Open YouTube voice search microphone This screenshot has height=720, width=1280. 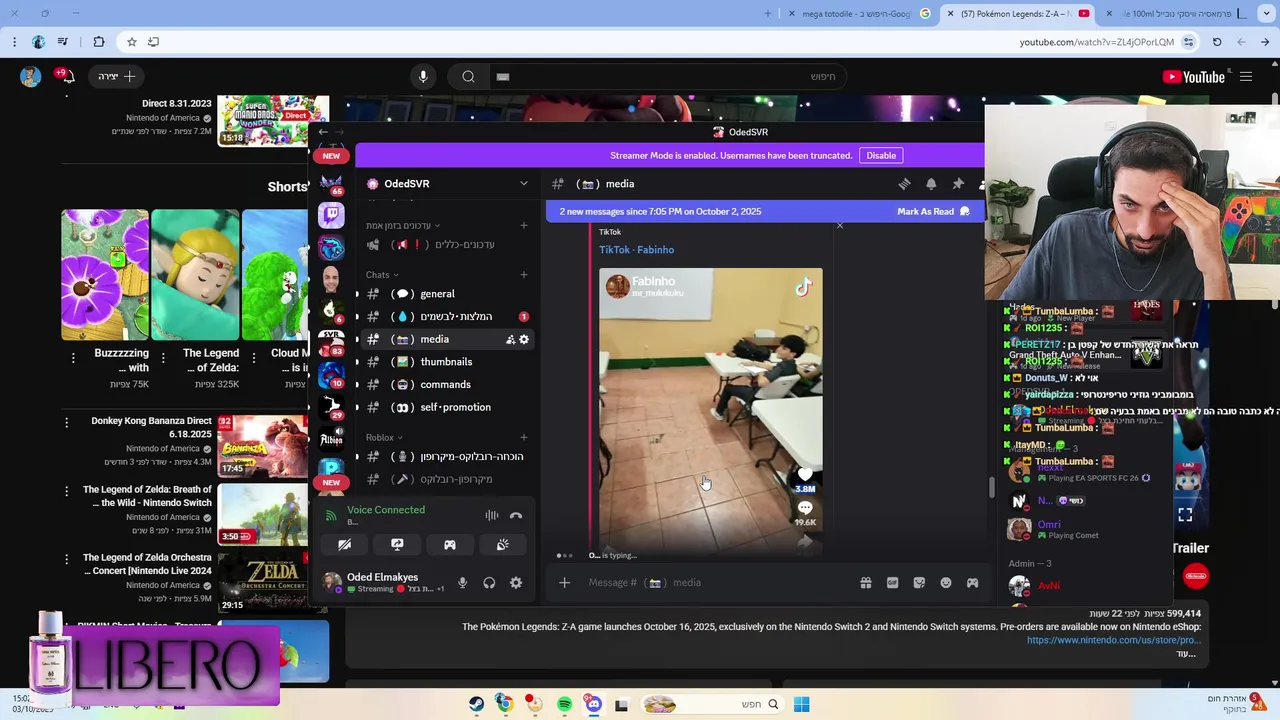pos(423,77)
